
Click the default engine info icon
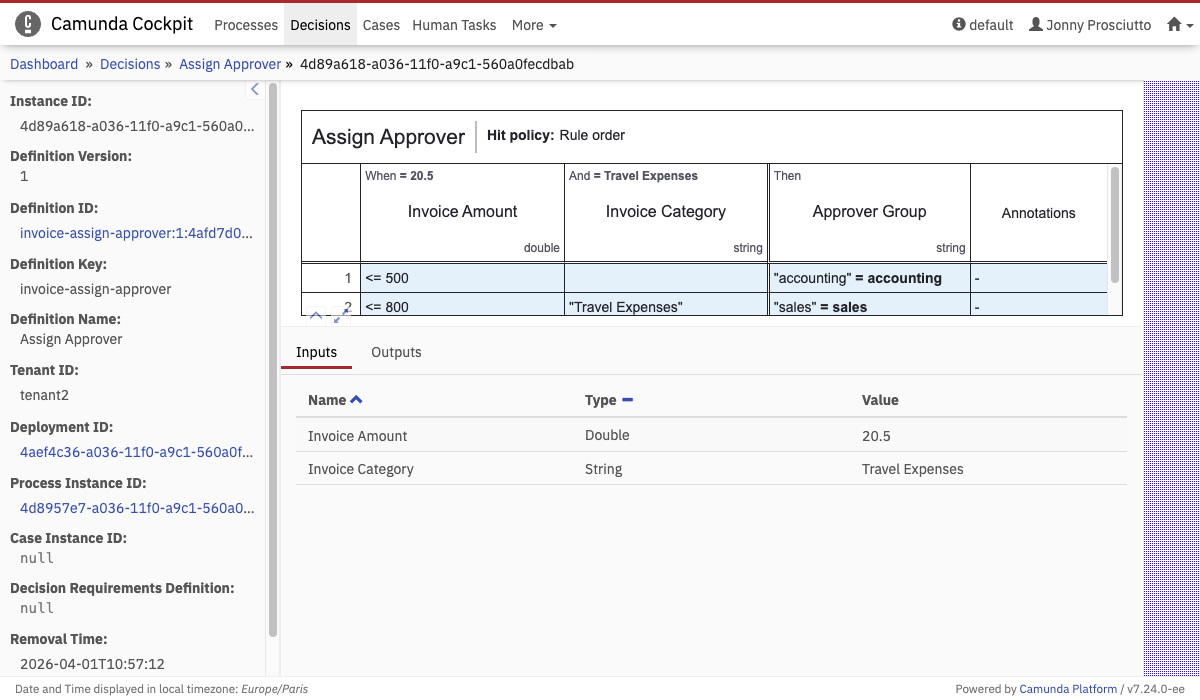click(x=959, y=25)
